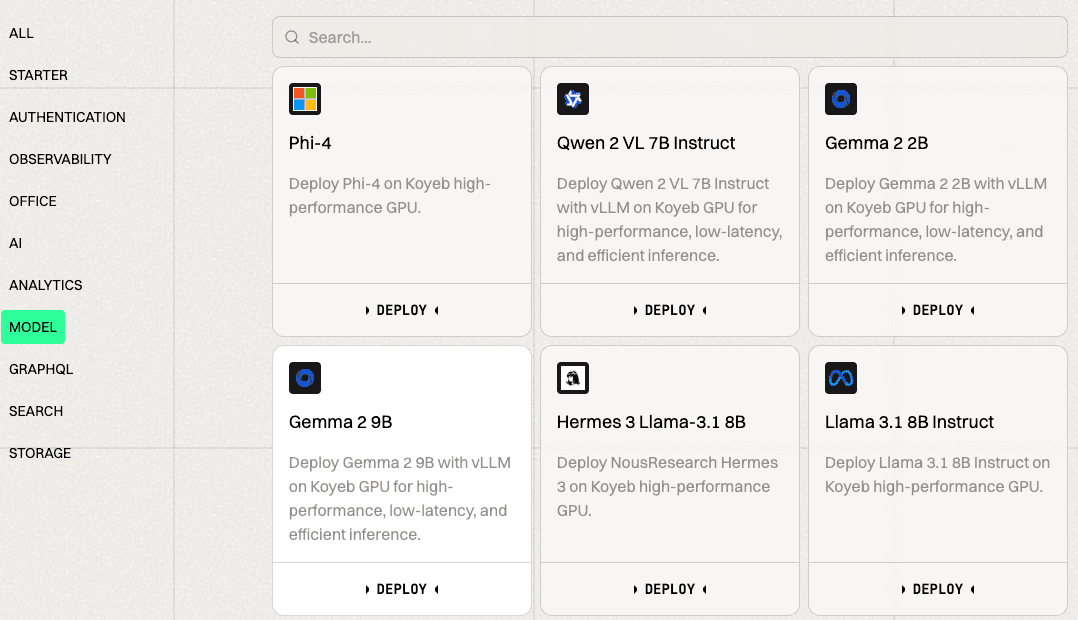Open the Hermes 3 Llama-3.1 8B card
This screenshot has height=620, width=1078.
650,422
